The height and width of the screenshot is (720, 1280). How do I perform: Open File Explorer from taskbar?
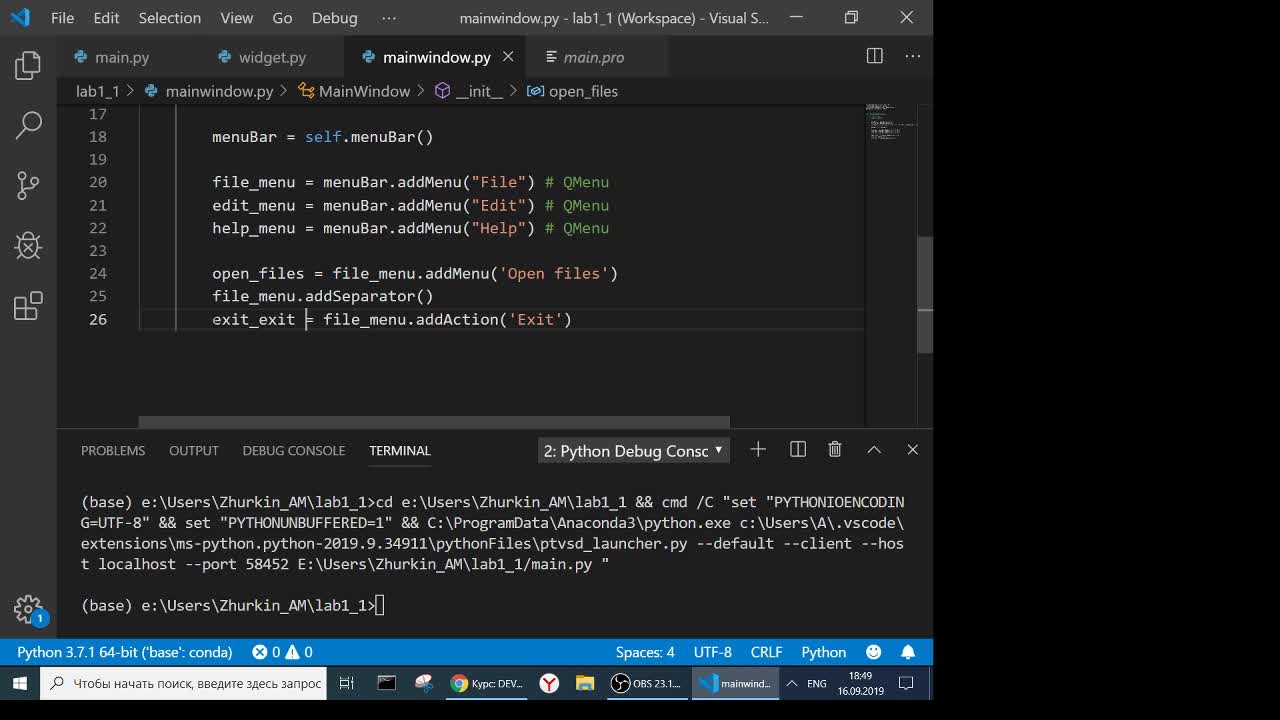point(586,684)
